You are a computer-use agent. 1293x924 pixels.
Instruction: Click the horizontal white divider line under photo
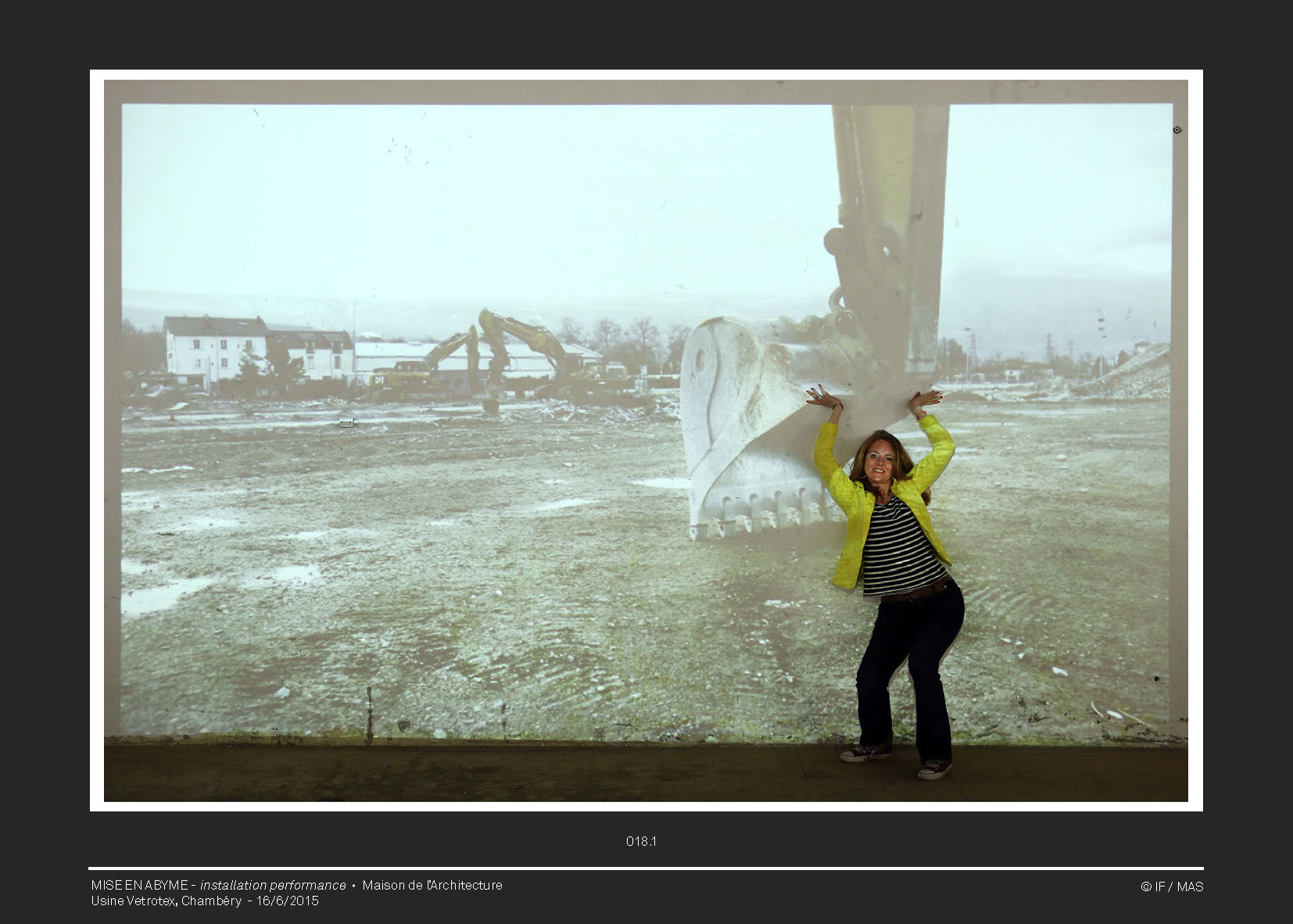pyautogui.click(x=646, y=868)
